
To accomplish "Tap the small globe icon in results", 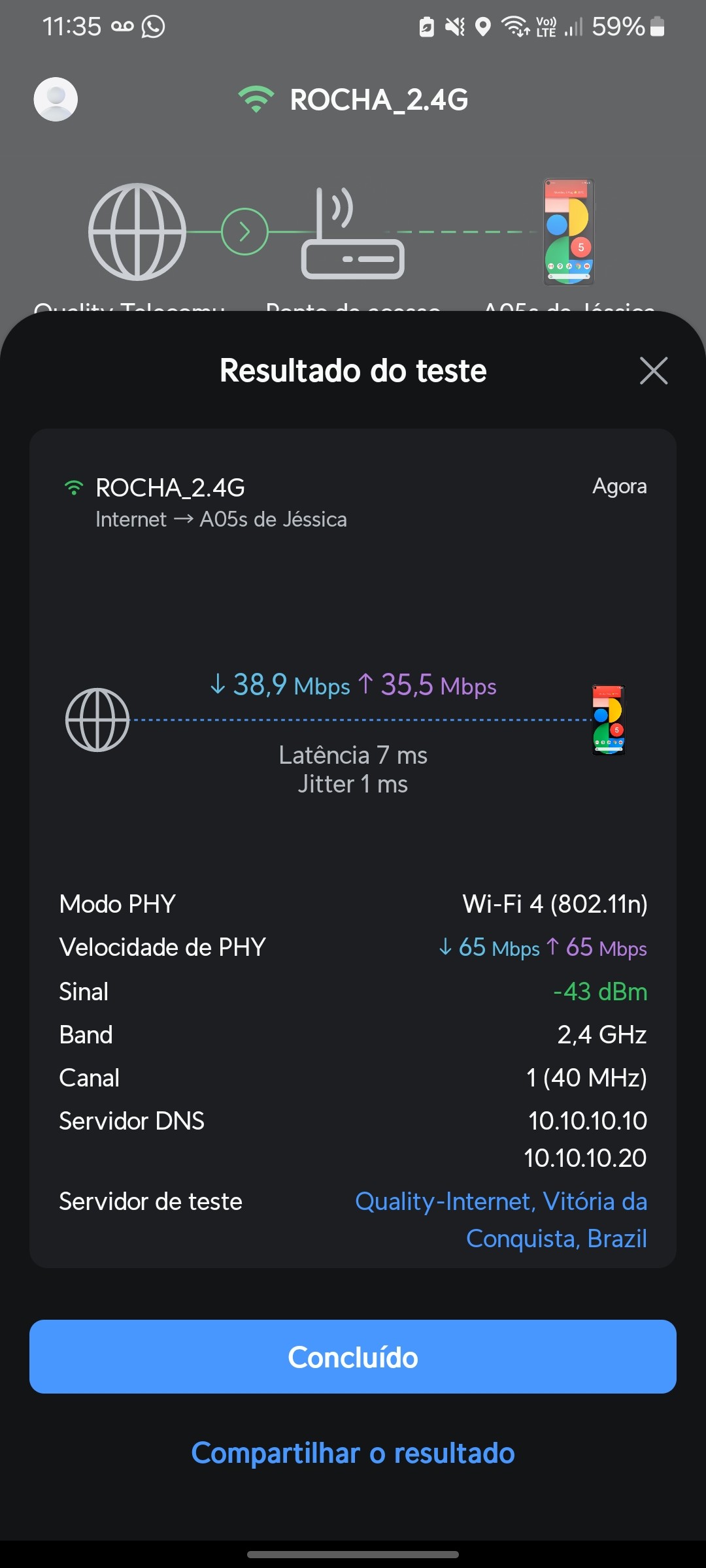I will [97, 720].
